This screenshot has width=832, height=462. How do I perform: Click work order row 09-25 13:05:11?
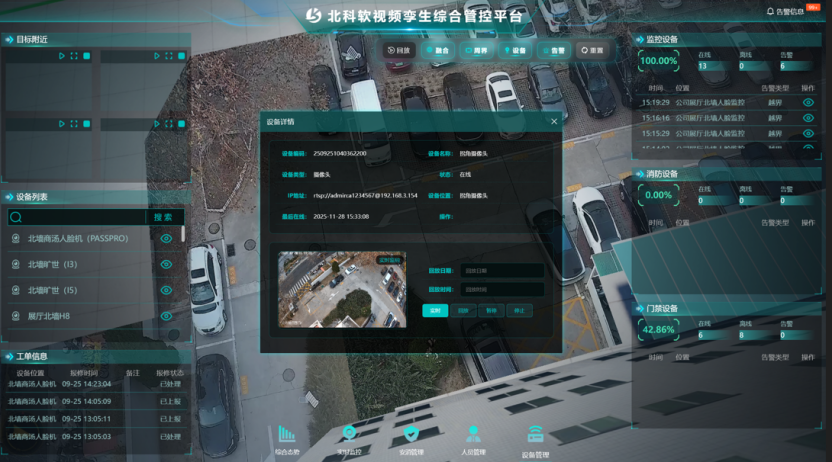[x=96, y=419]
